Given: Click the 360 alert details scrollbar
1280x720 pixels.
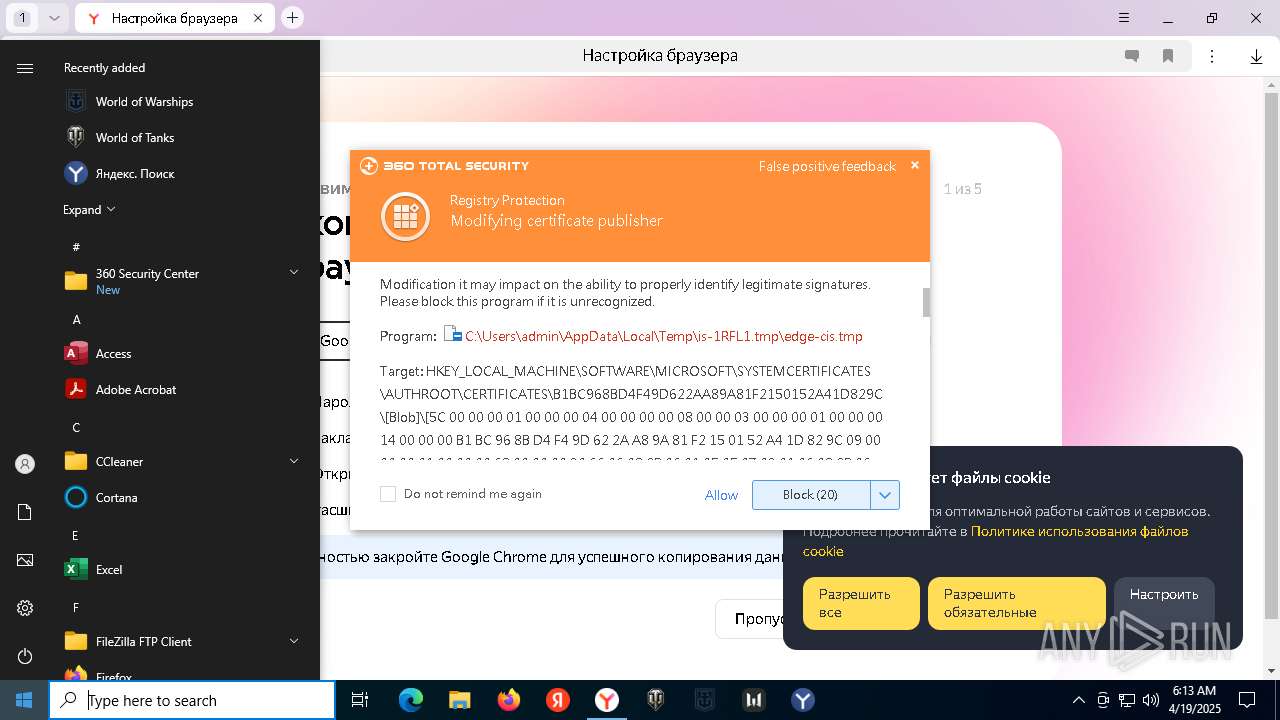Looking at the screenshot, I should coord(927,302).
